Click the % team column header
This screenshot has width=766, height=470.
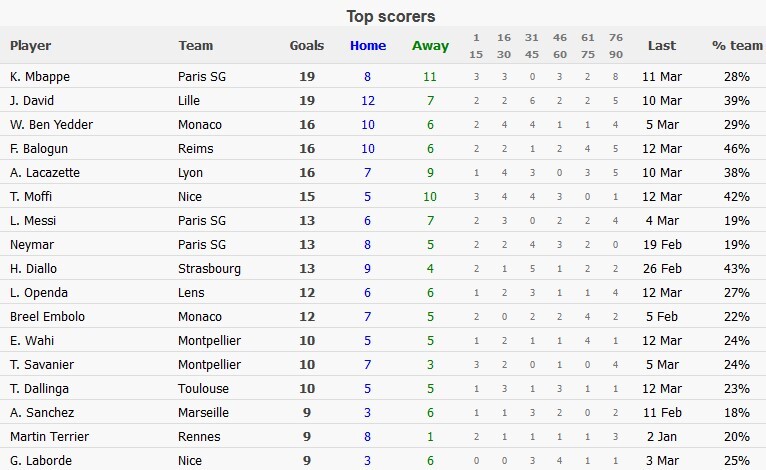point(737,46)
